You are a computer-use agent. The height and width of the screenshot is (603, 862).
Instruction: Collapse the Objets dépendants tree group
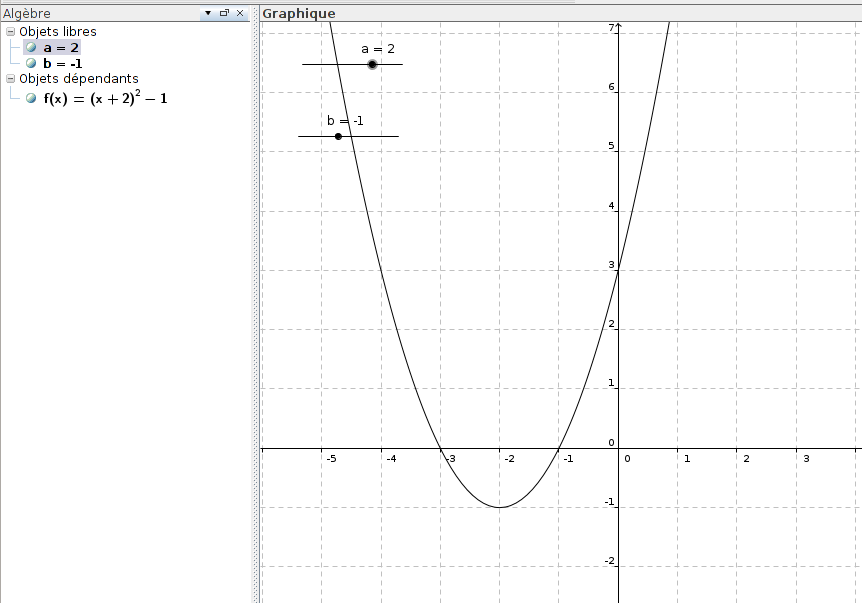tap(10, 78)
